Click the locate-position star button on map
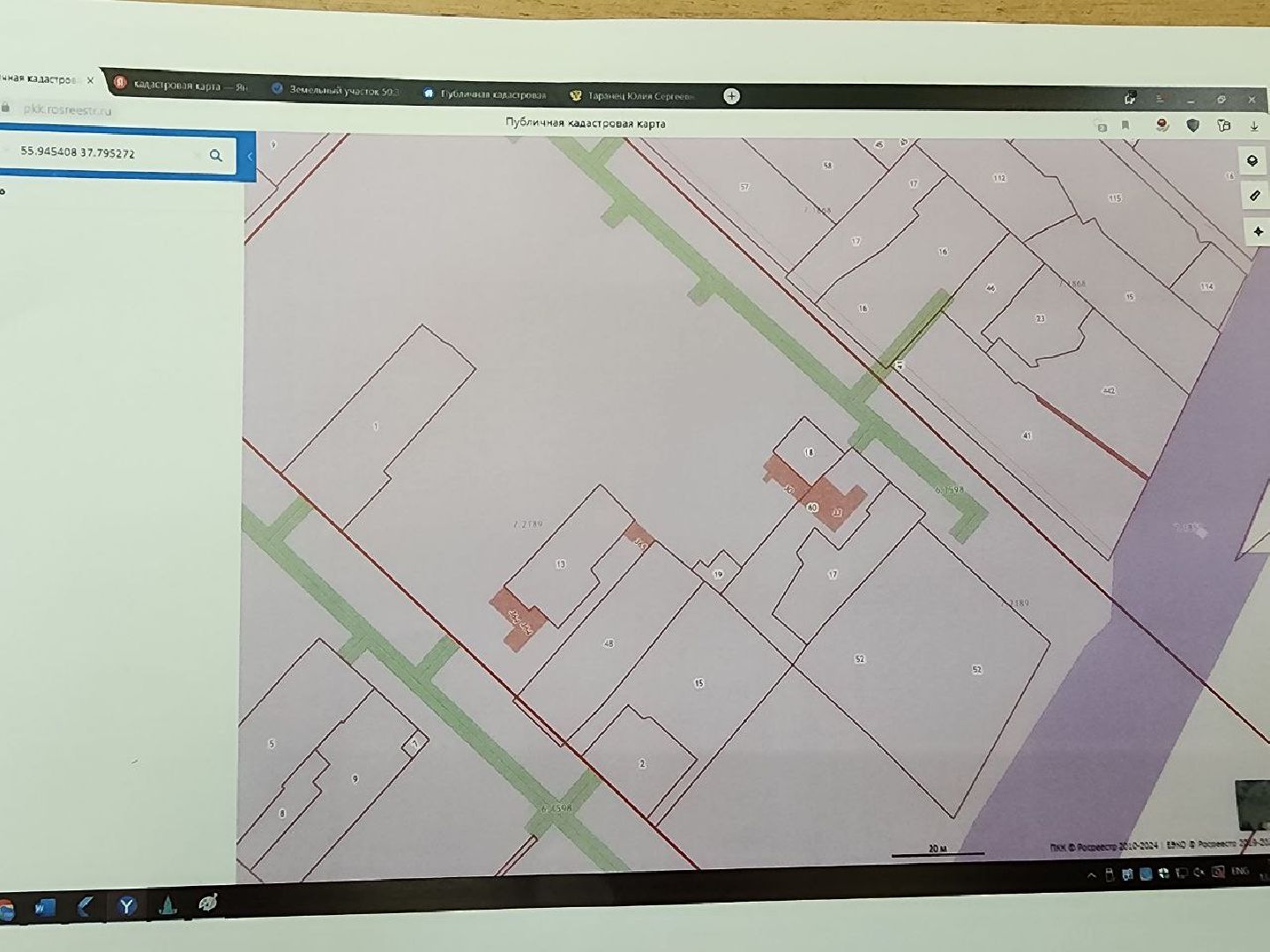 click(1257, 232)
